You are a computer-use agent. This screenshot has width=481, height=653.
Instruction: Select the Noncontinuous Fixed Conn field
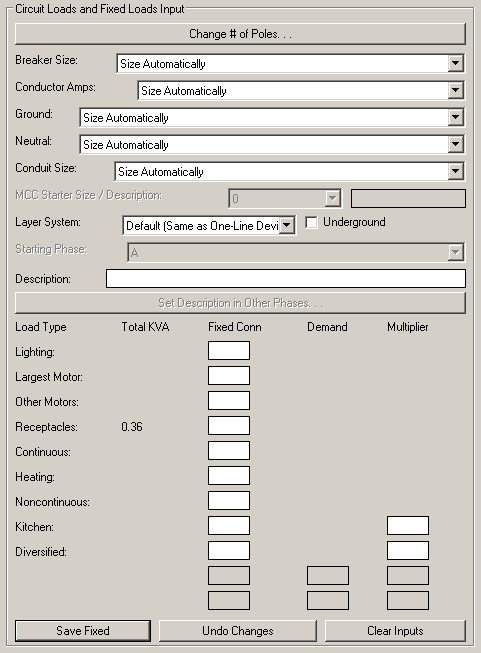coord(229,501)
